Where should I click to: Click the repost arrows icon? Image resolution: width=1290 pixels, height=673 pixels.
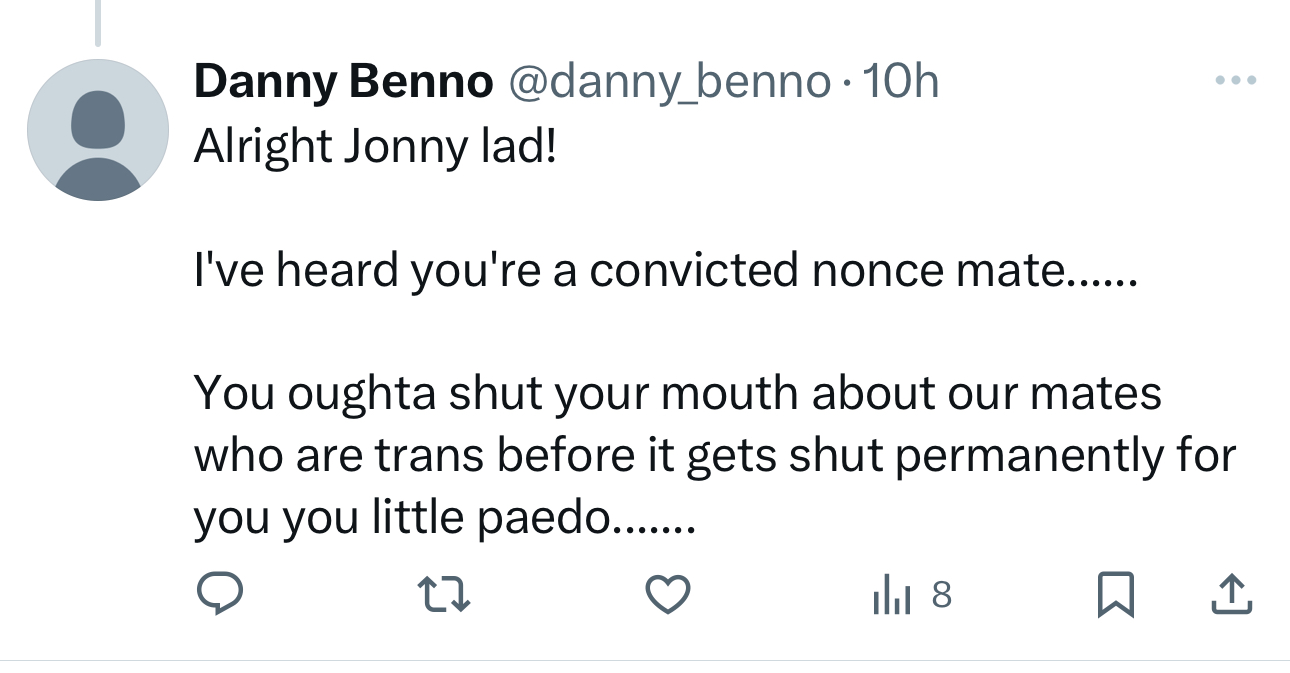point(443,596)
